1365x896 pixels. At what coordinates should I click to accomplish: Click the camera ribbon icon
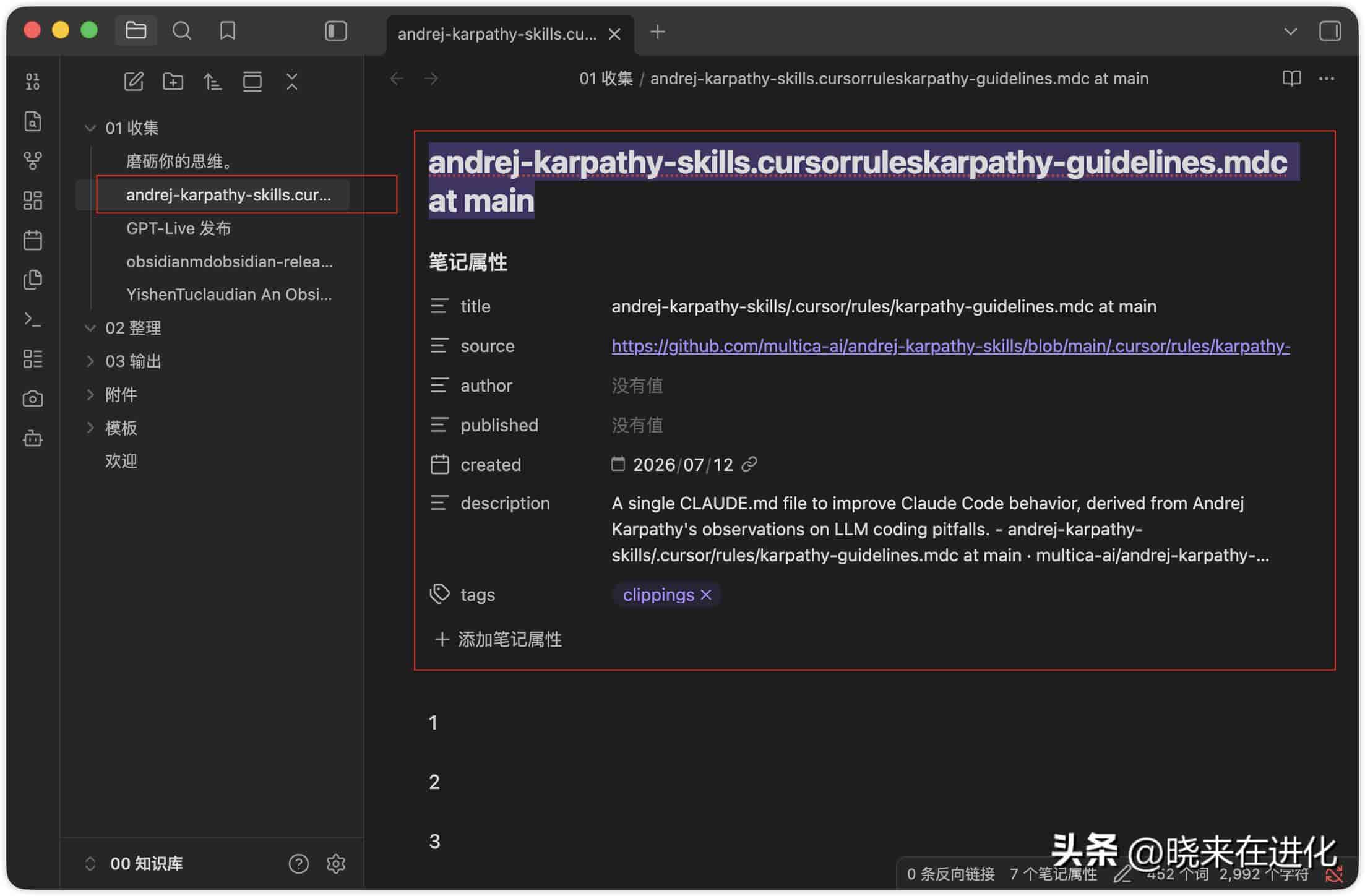click(x=33, y=398)
